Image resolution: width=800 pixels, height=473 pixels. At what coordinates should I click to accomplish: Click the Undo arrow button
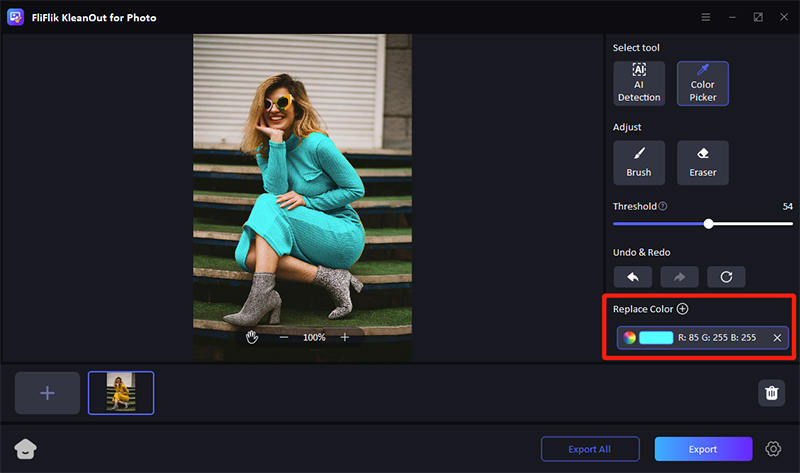pos(632,277)
